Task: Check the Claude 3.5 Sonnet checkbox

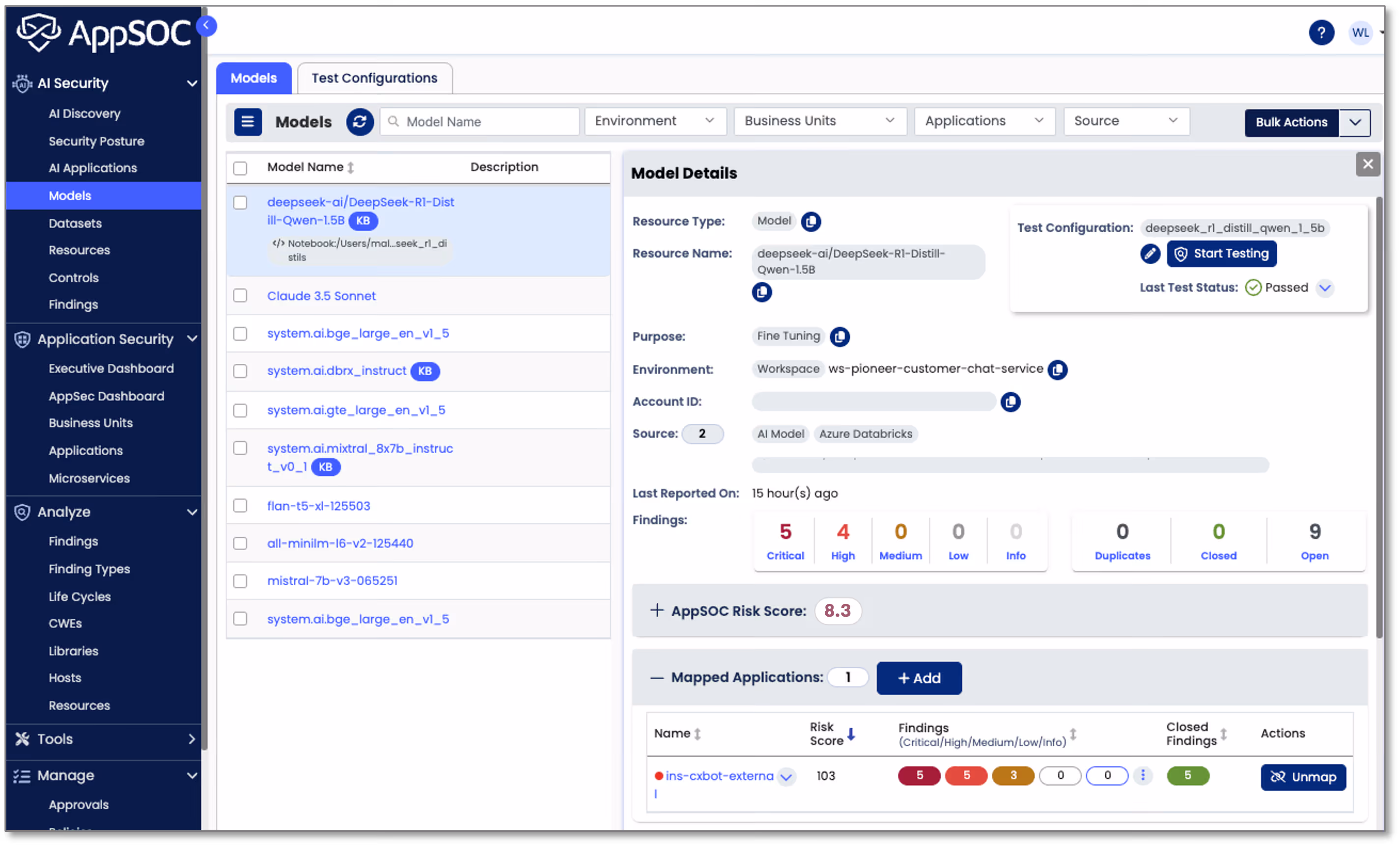Action: coord(240,296)
